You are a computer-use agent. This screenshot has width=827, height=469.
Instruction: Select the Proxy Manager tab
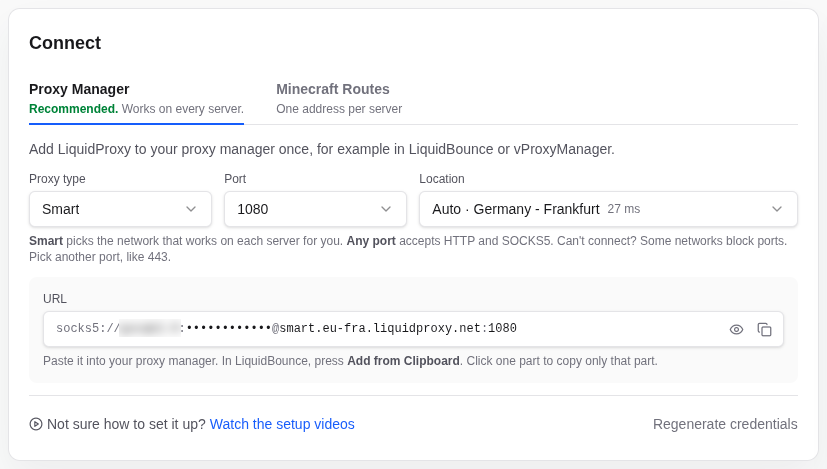click(136, 99)
